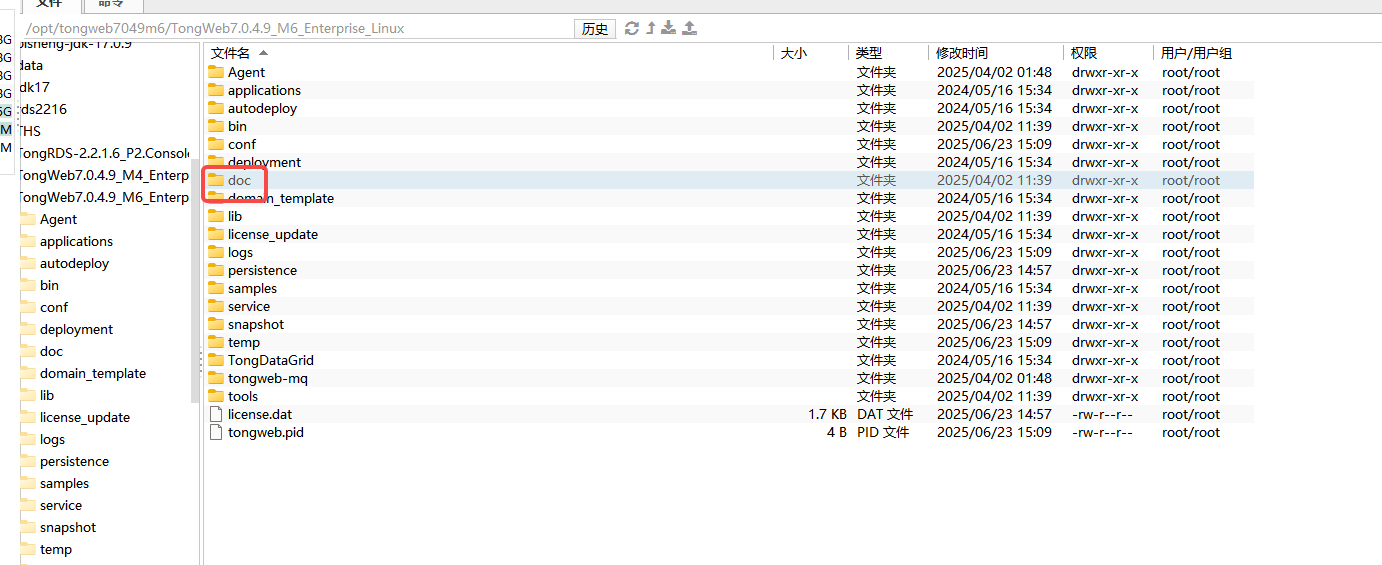Select the THS tree node
Image resolution: width=1382 pixels, height=565 pixels.
[30, 131]
